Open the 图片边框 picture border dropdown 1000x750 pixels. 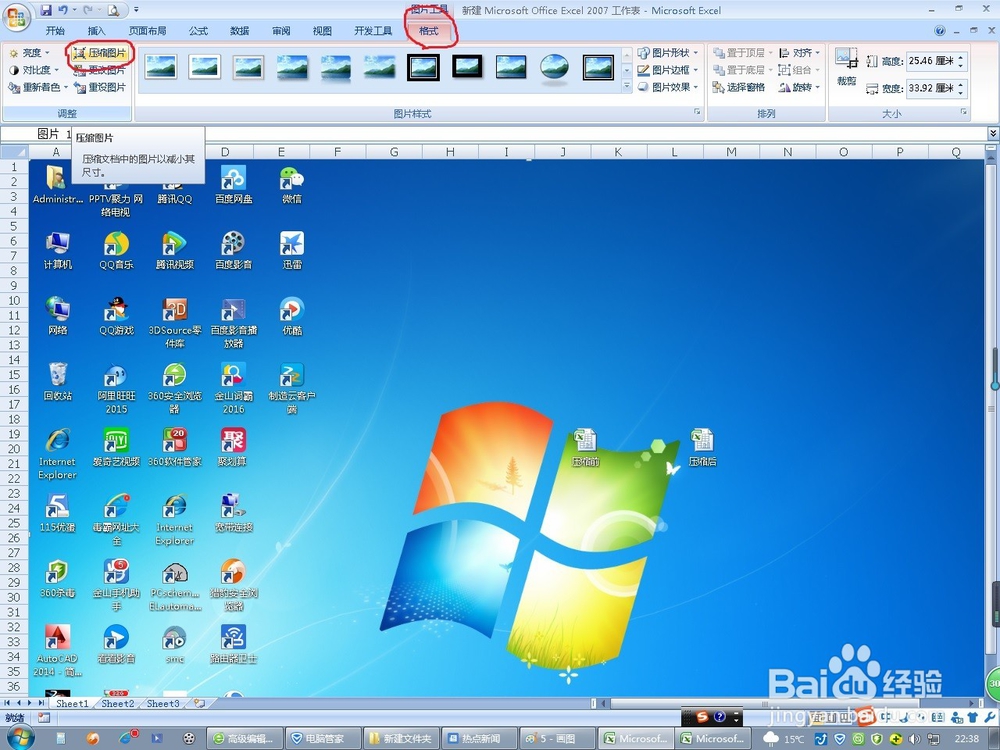click(x=668, y=70)
